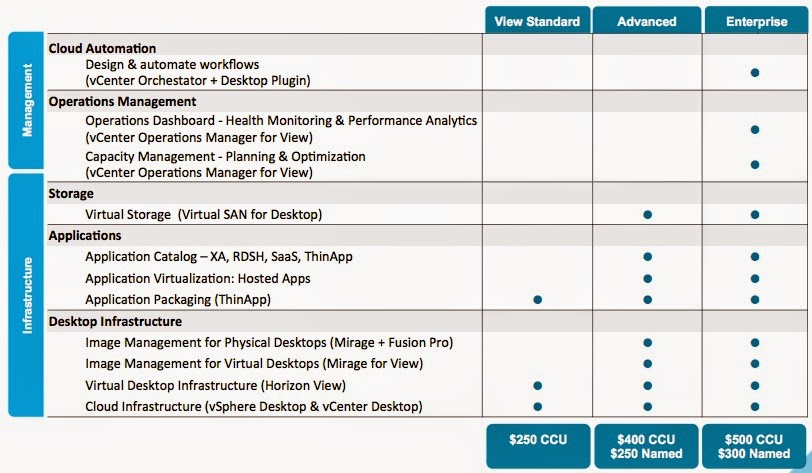Click the Enterprise dot for Operations Dashboard row

pos(756,129)
